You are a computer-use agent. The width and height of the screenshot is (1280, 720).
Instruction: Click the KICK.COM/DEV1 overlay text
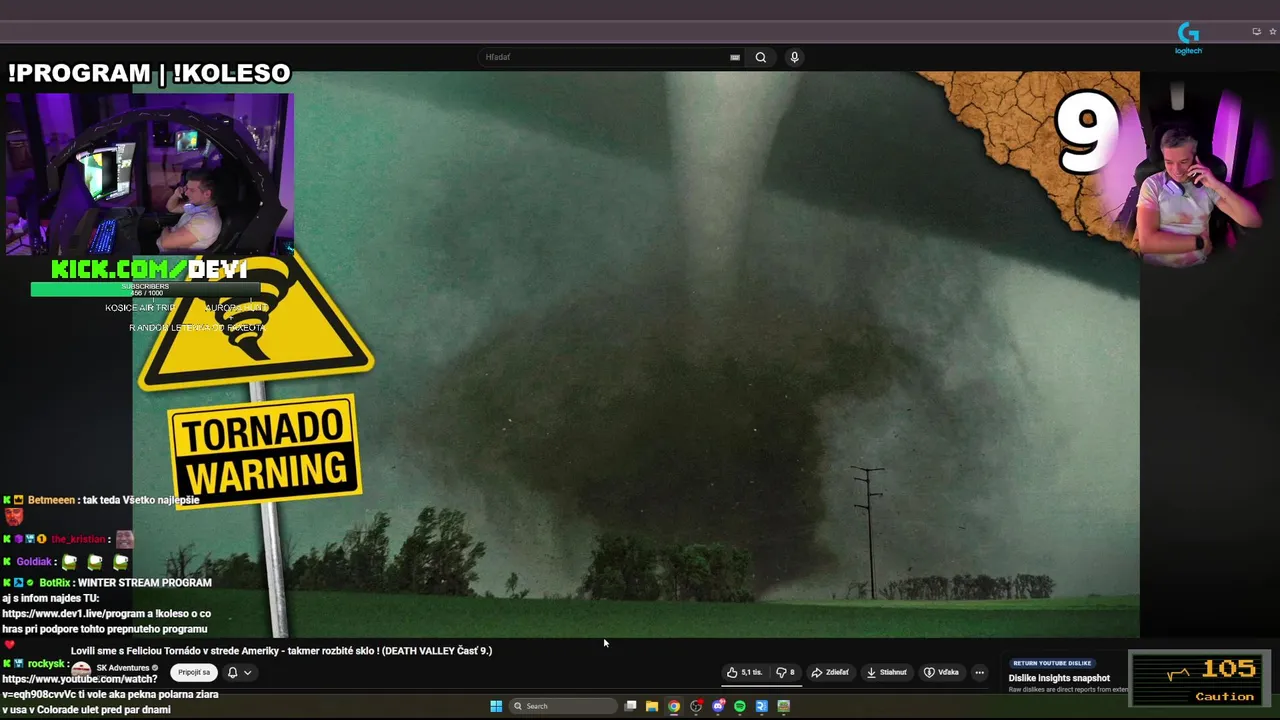point(149,269)
